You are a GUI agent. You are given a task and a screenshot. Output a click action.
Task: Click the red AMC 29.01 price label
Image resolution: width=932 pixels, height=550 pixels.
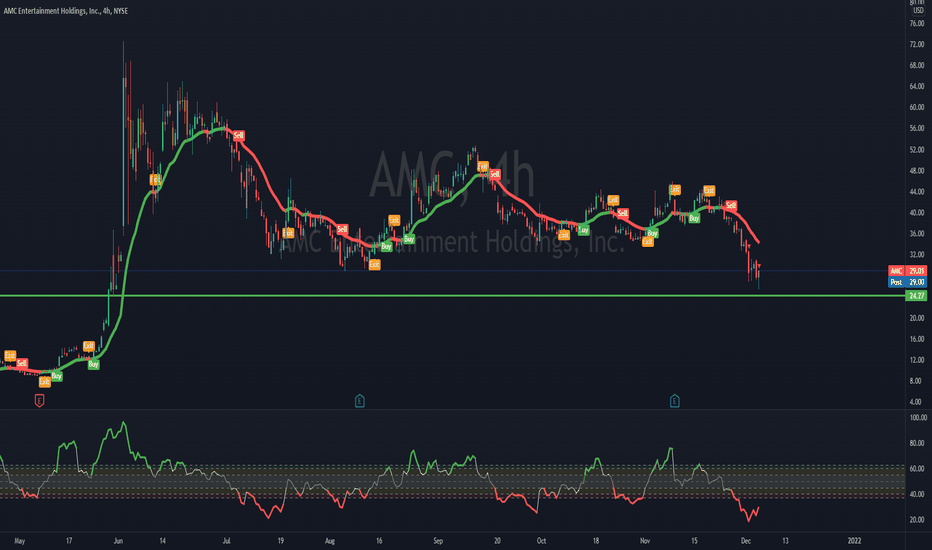[907, 271]
